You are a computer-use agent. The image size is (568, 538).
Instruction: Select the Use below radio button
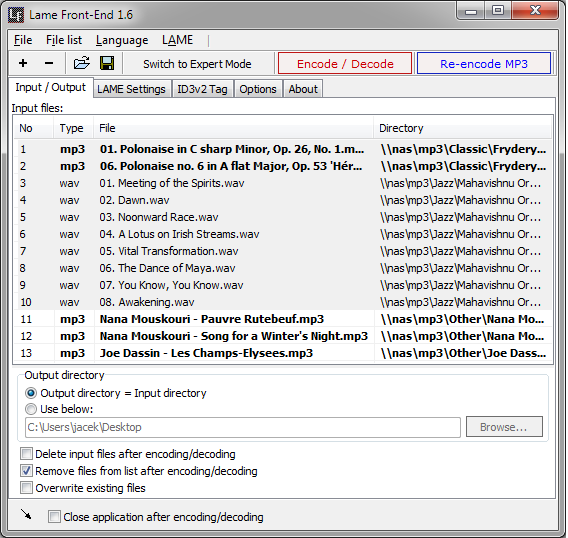(31, 409)
